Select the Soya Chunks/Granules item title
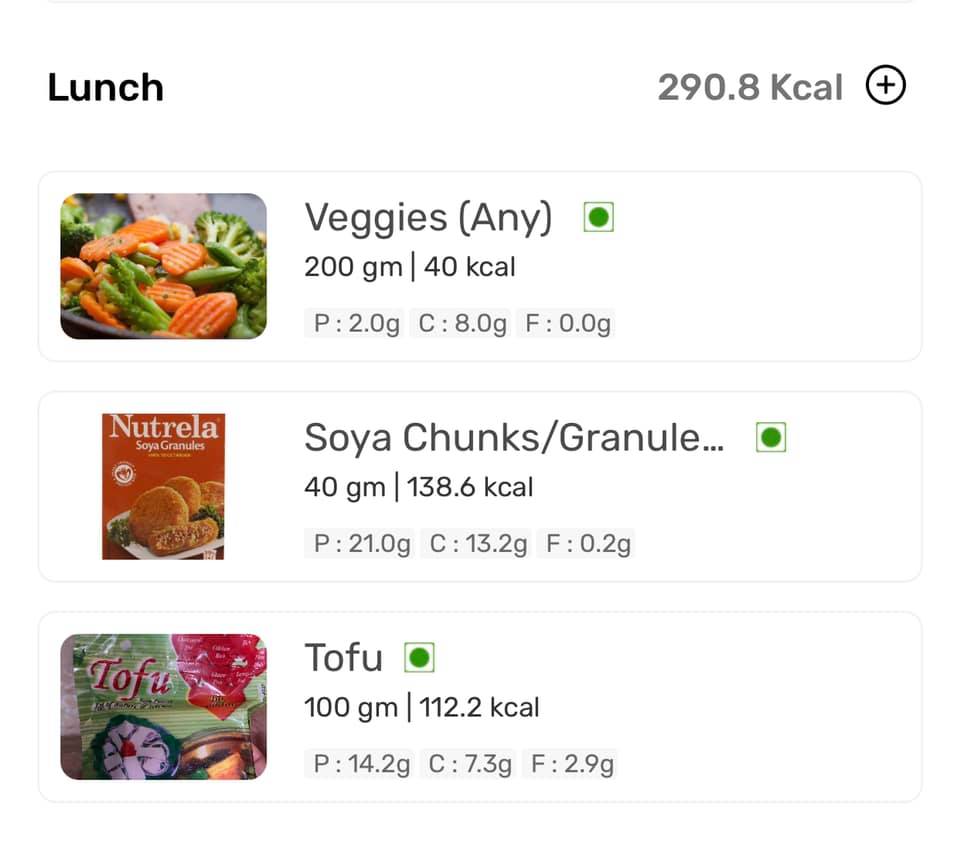The image size is (960, 844). (514, 437)
